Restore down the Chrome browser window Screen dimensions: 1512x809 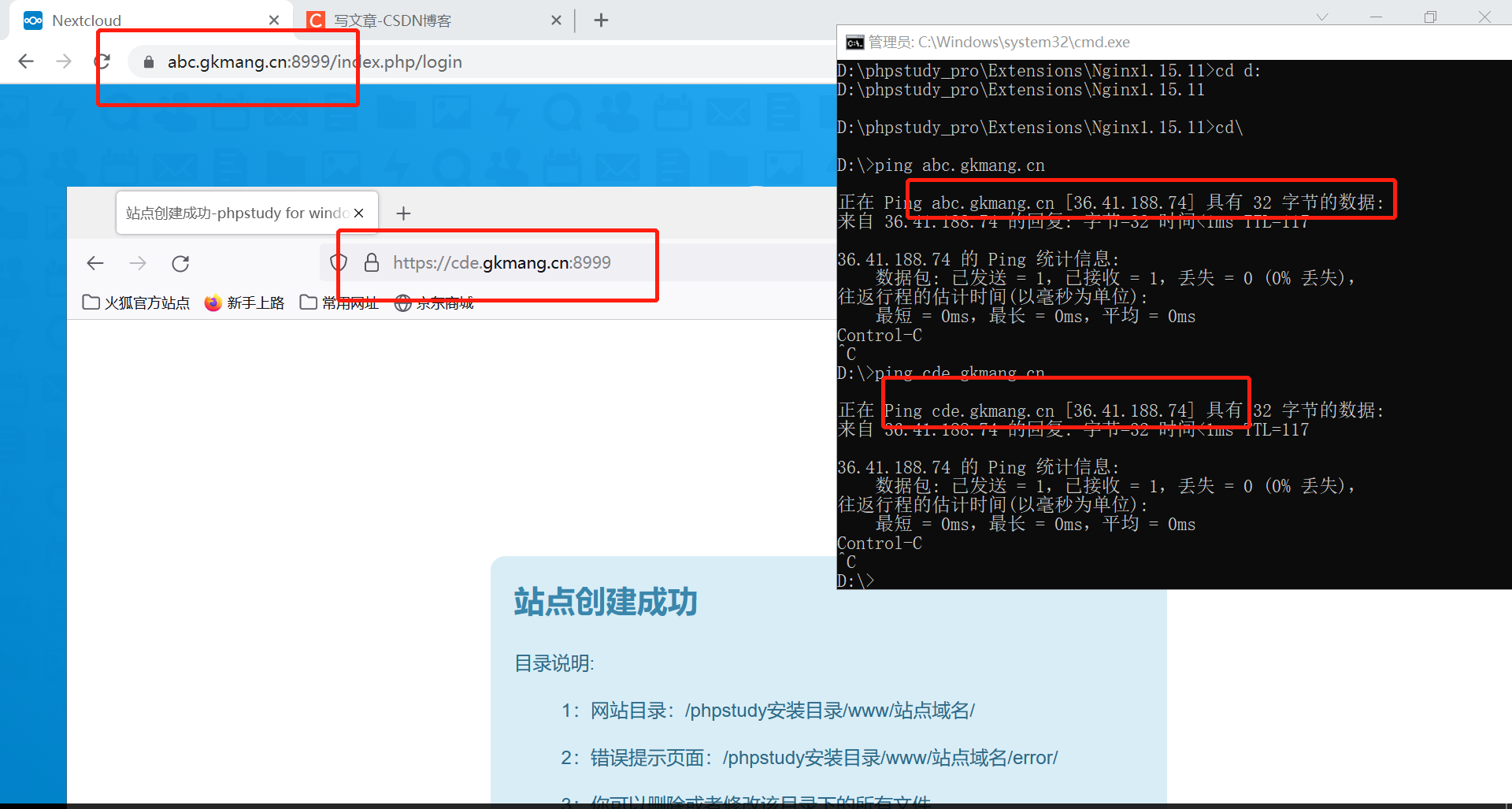[1430, 17]
